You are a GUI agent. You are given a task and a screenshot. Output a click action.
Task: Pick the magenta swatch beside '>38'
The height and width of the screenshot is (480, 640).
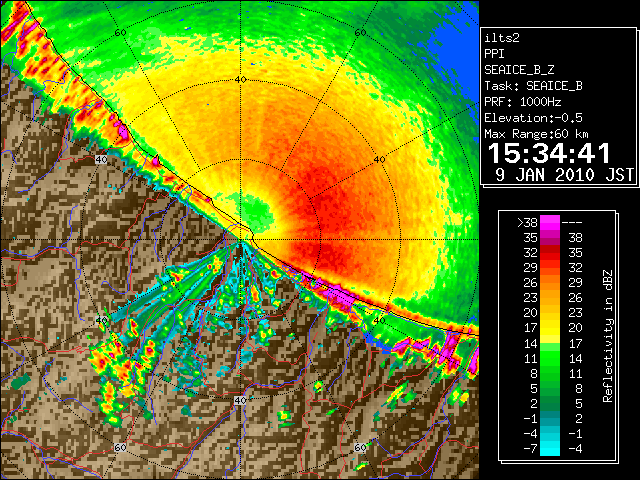point(550,222)
